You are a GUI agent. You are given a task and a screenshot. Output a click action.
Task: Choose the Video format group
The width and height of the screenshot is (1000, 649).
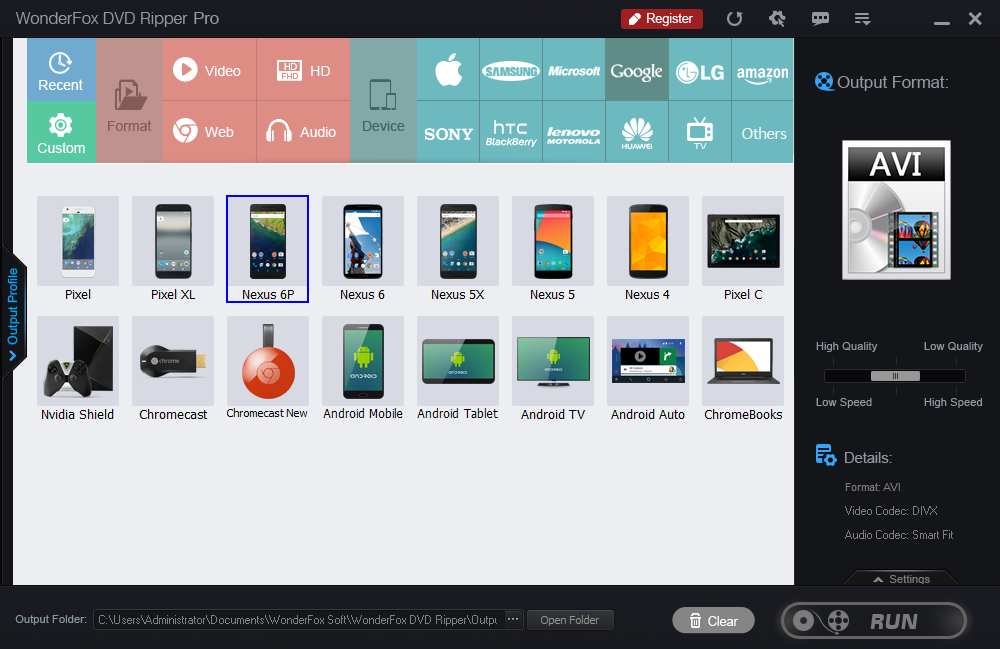(x=210, y=69)
